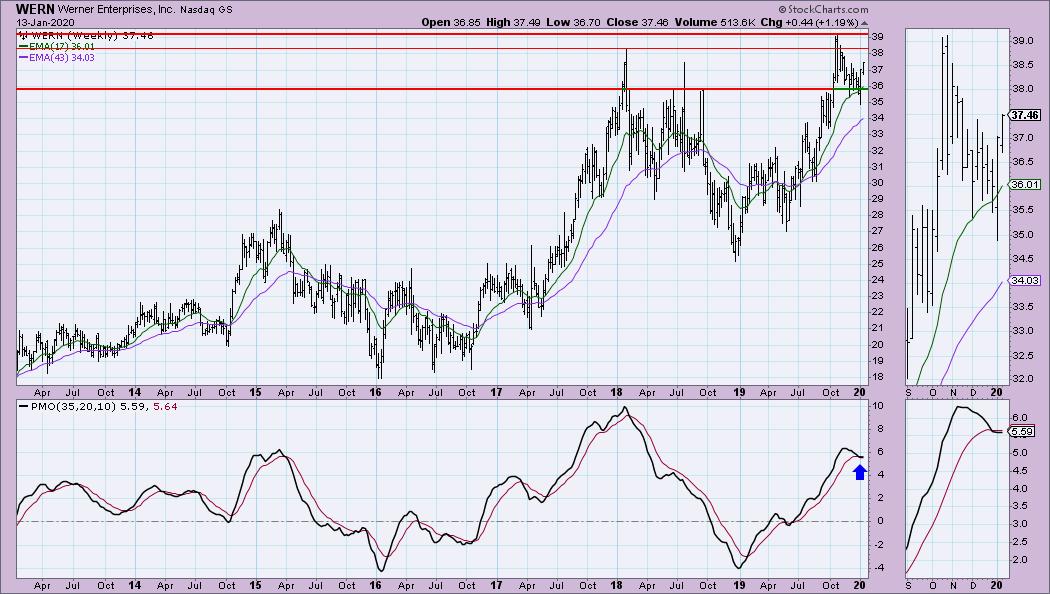Click the WERN ticker symbol title
Screen dimensions: 1050x594
coord(35,9)
